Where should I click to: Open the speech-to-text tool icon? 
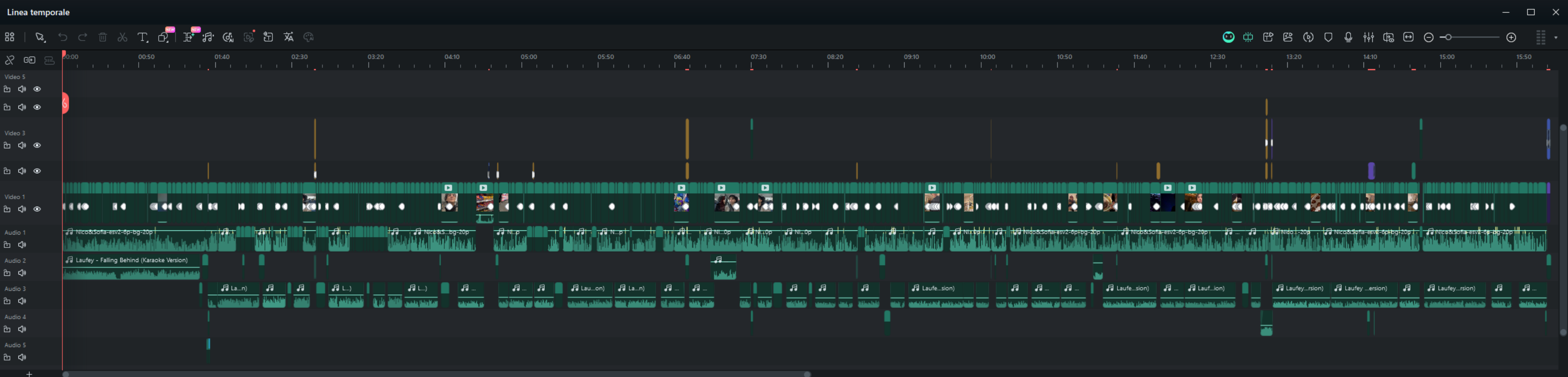[x=269, y=37]
